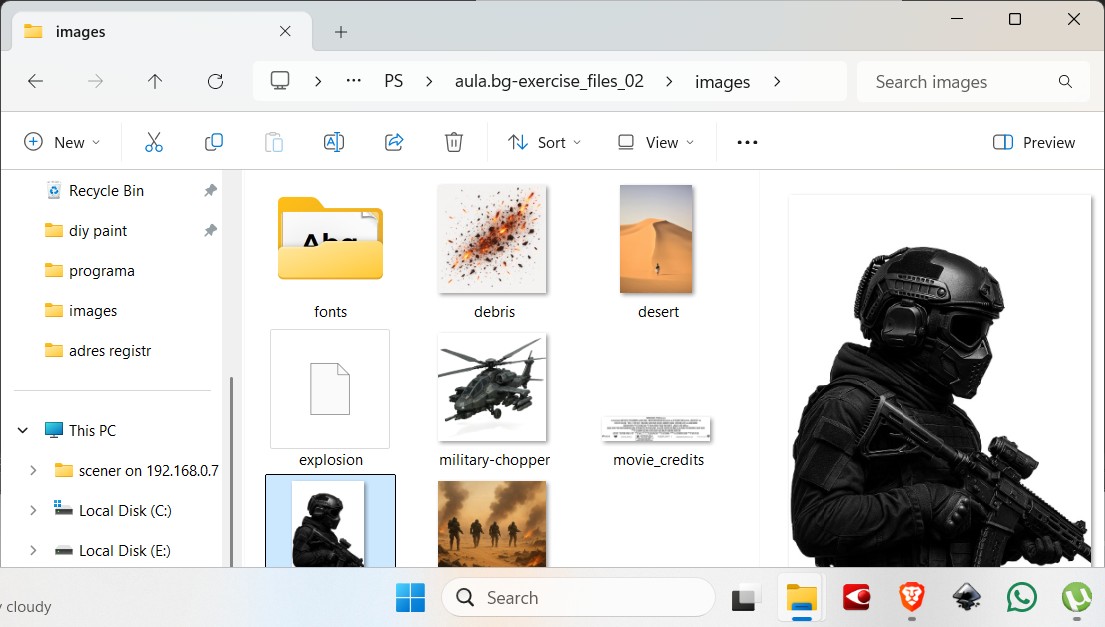Click the Delete trash can icon

click(x=454, y=142)
